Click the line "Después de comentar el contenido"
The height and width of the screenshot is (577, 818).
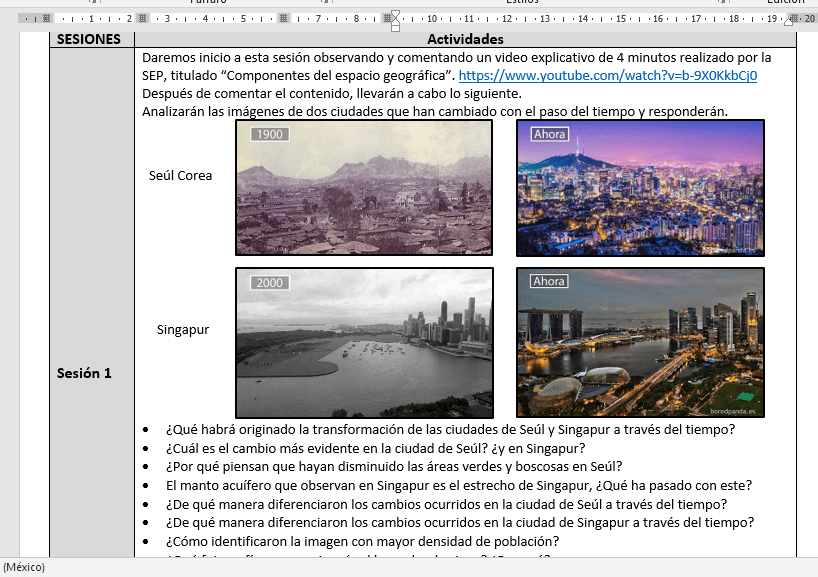[x=332, y=94]
